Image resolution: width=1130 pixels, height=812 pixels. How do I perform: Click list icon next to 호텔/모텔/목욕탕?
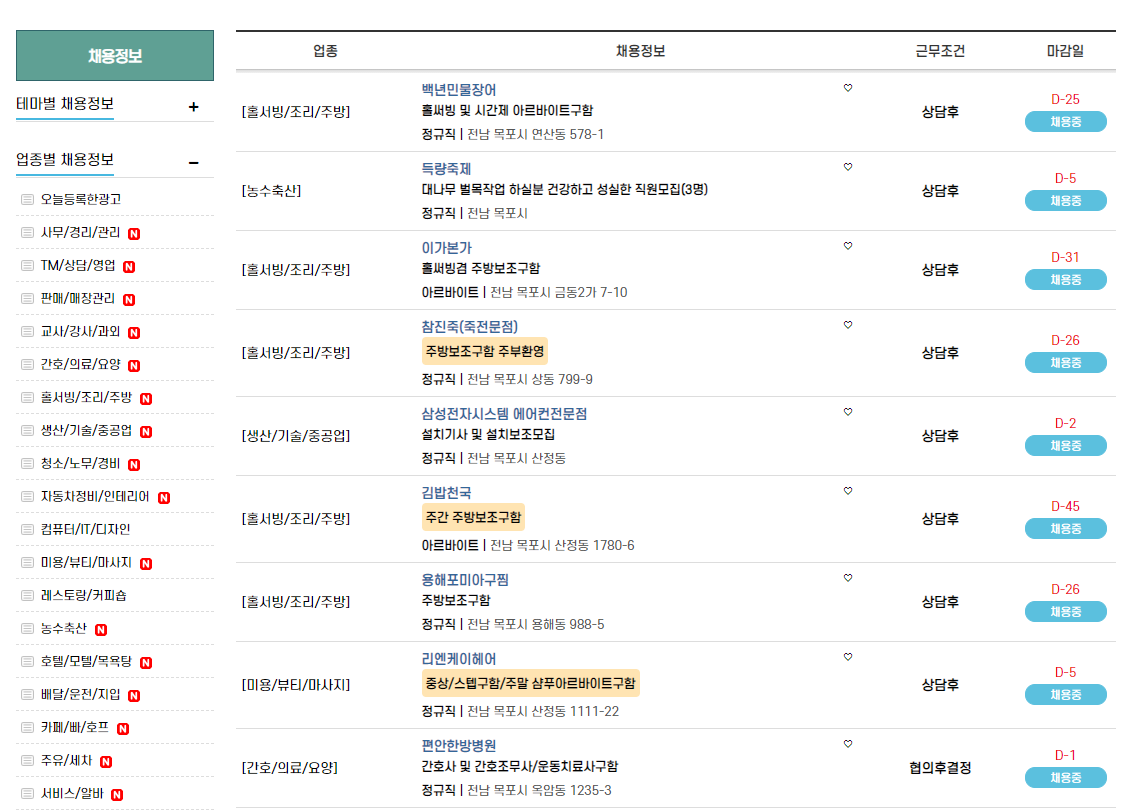click(27, 662)
